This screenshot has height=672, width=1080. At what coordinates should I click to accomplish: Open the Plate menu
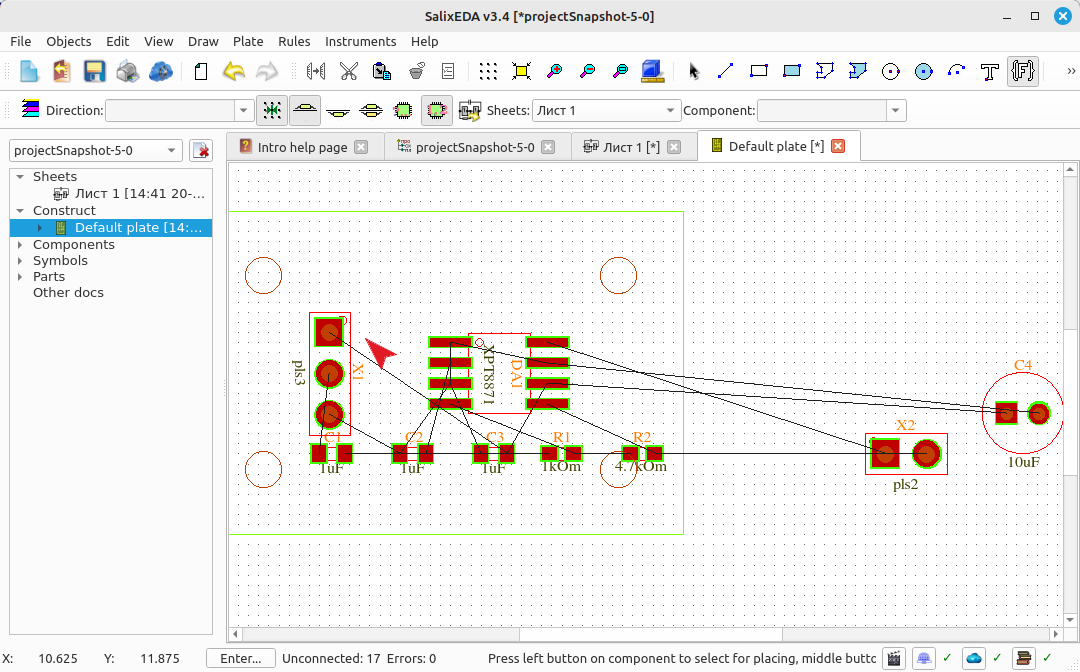tap(248, 41)
